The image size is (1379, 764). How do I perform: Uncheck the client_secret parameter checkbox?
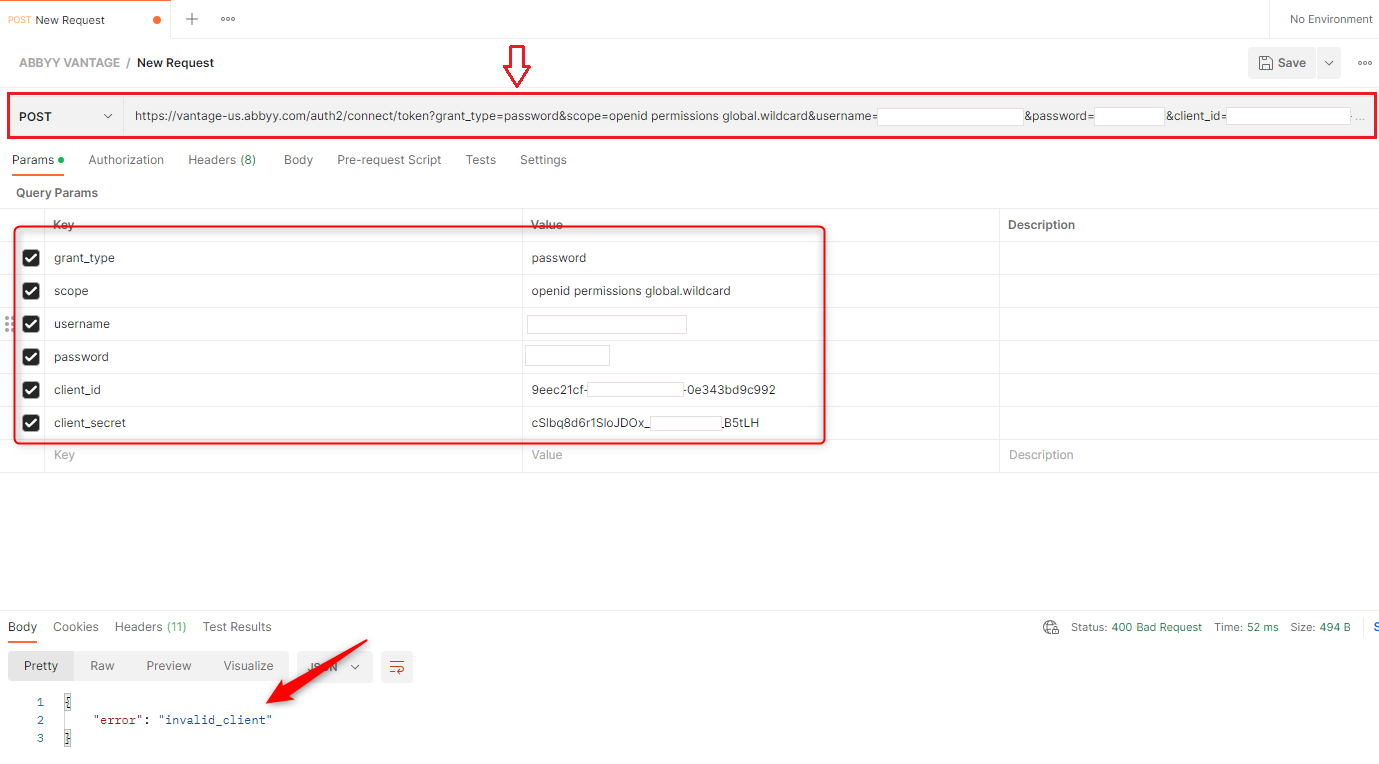[31, 423]
